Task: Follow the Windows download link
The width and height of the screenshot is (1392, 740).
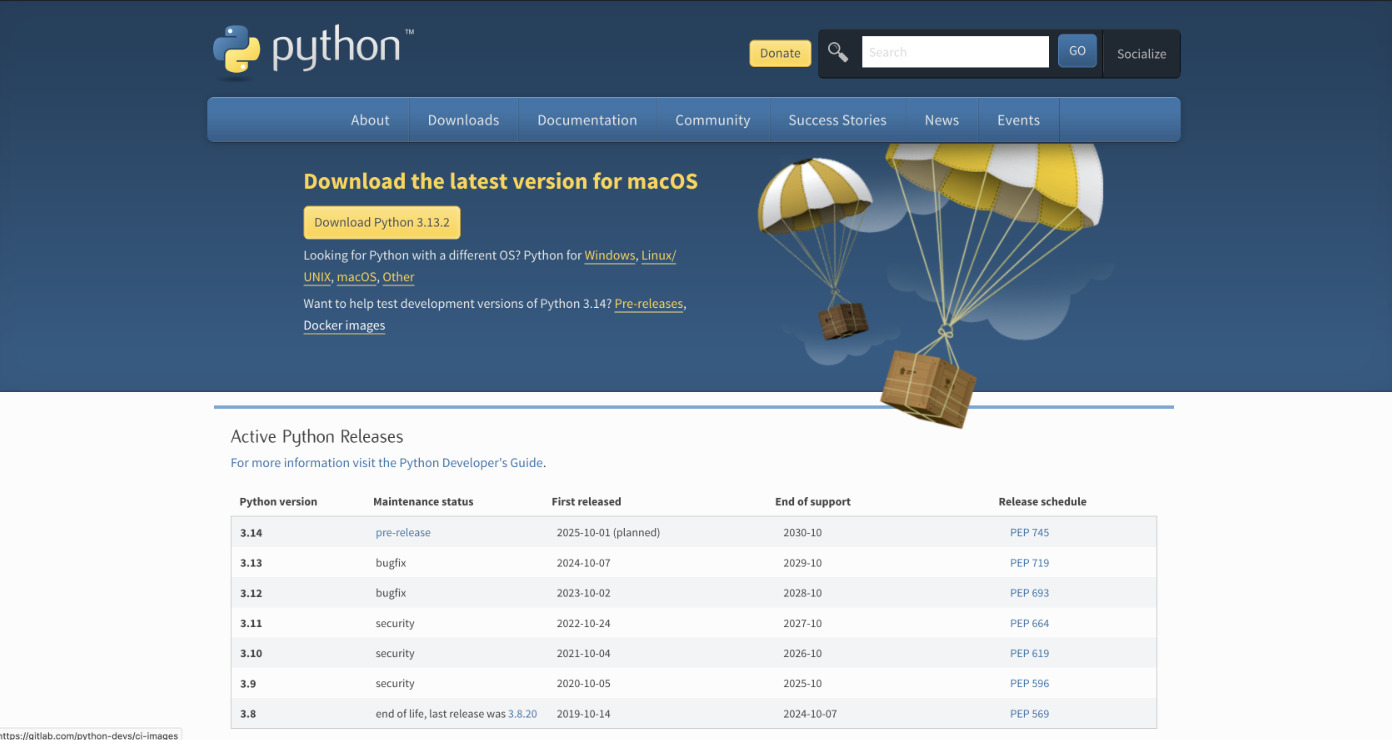Action: click(x=610, y=255)
